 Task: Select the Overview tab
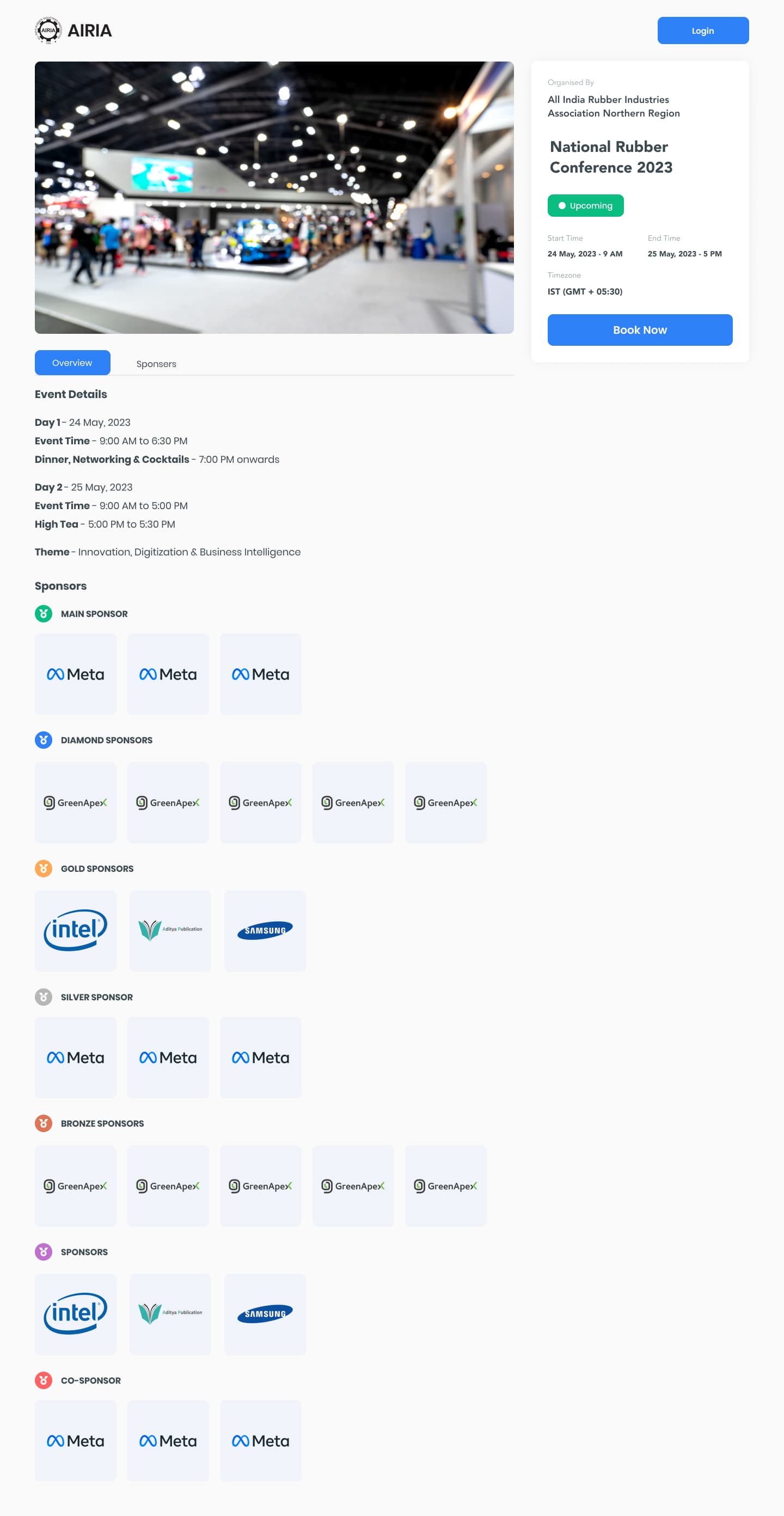(x=72, y=363)
